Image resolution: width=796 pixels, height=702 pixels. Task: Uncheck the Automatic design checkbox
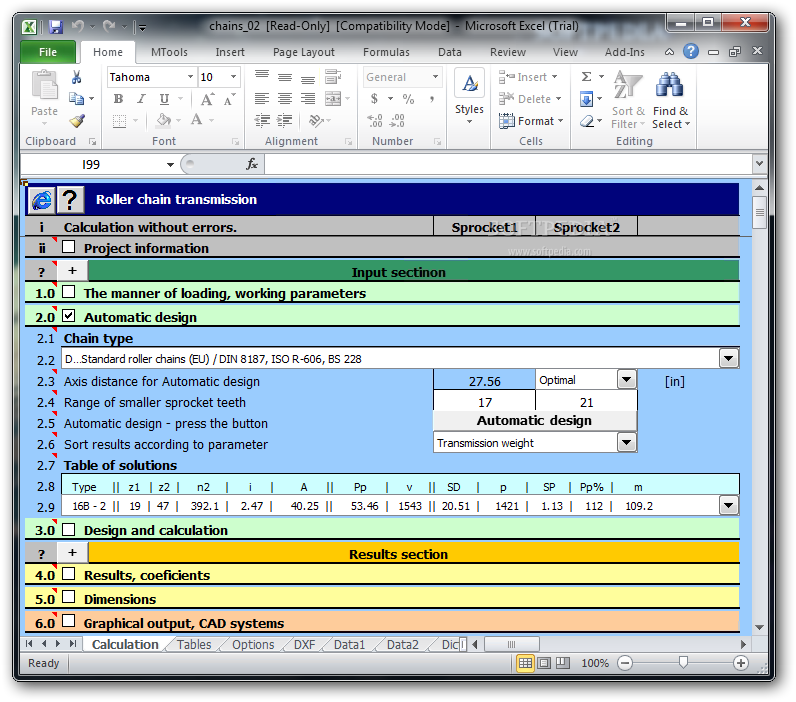click(x=69, y=316)
